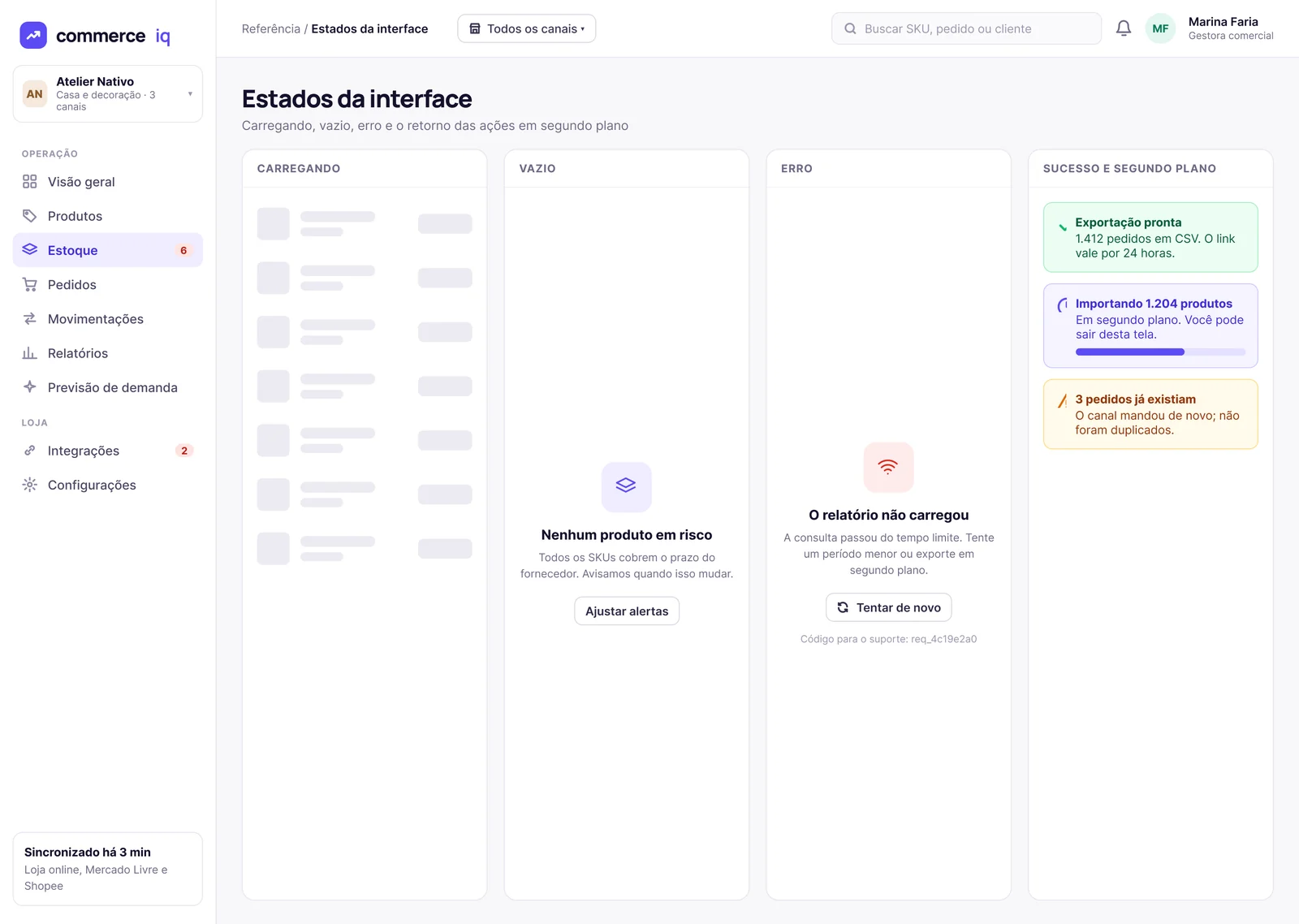
Task: Click the Nenhum produto em risco heading
Action: click(627, 535)
